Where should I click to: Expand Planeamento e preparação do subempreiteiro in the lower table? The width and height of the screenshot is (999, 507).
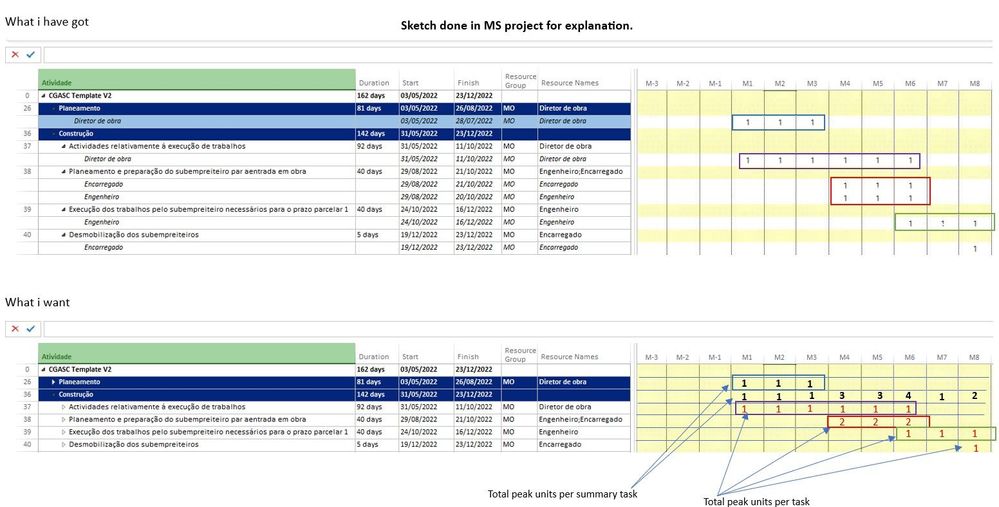click(64, 420)
